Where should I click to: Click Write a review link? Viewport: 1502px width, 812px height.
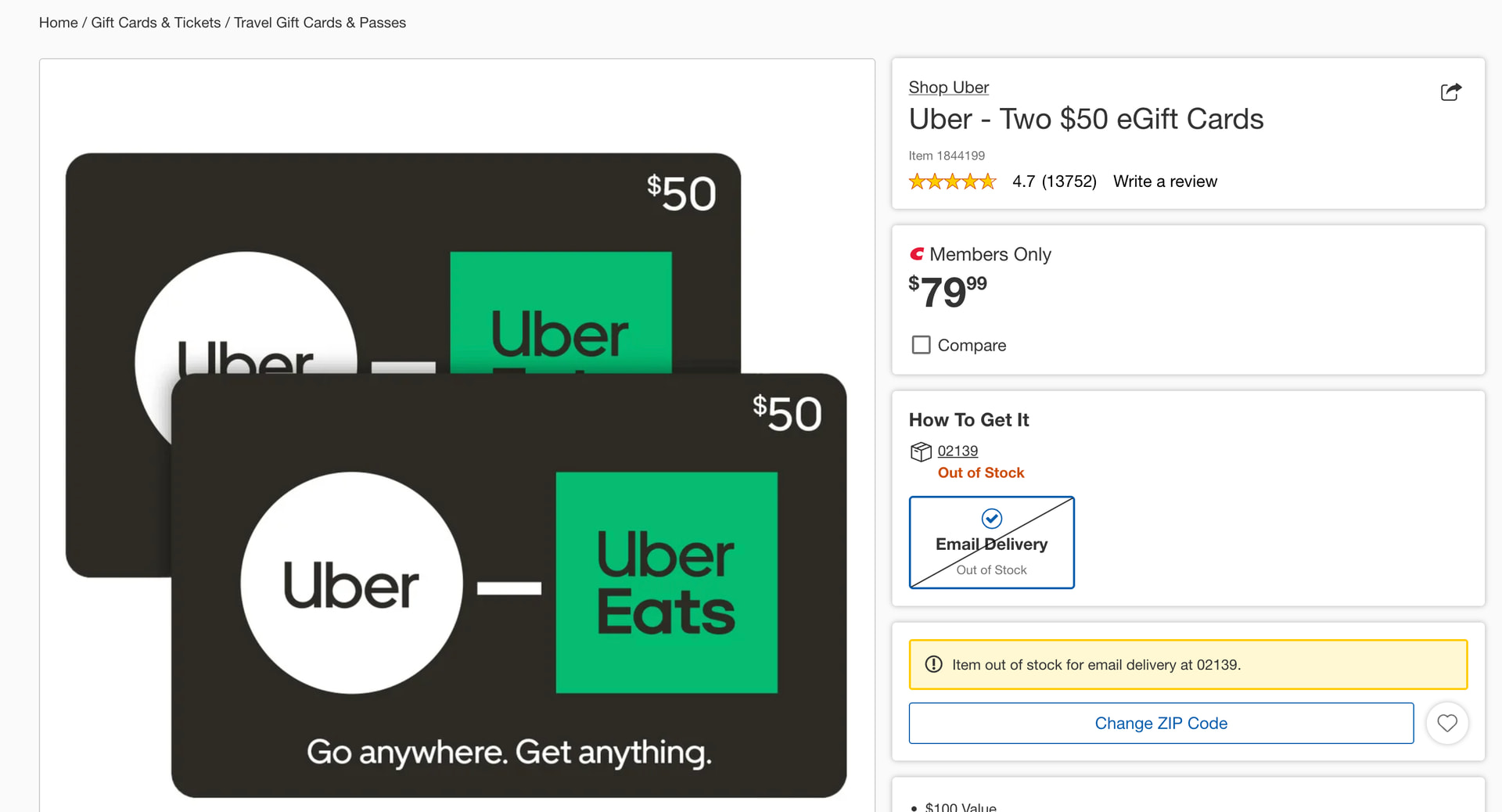tap(1165, 181)
